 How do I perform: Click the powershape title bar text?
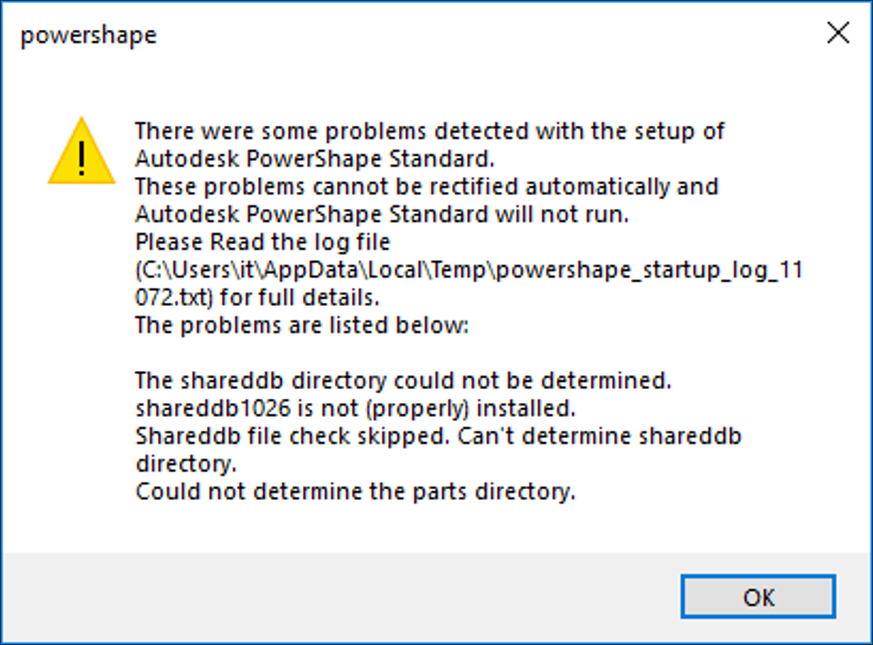tap(90, 34)
